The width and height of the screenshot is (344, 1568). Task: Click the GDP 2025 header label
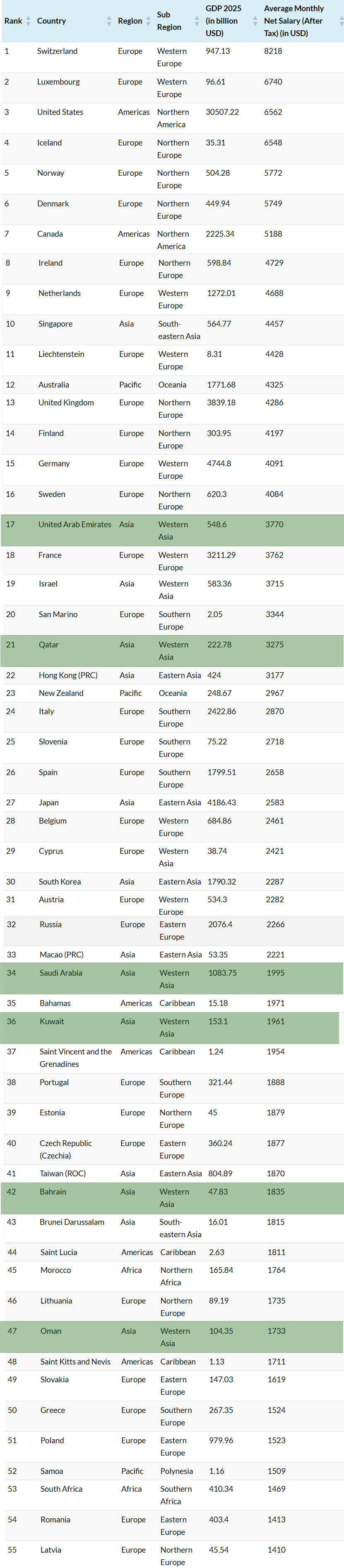[x=223, y=21]
